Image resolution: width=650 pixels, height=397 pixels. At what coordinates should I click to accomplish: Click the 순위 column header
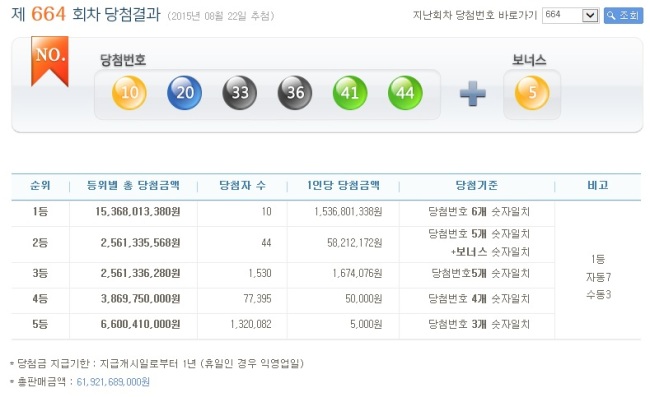pos(40,186)
